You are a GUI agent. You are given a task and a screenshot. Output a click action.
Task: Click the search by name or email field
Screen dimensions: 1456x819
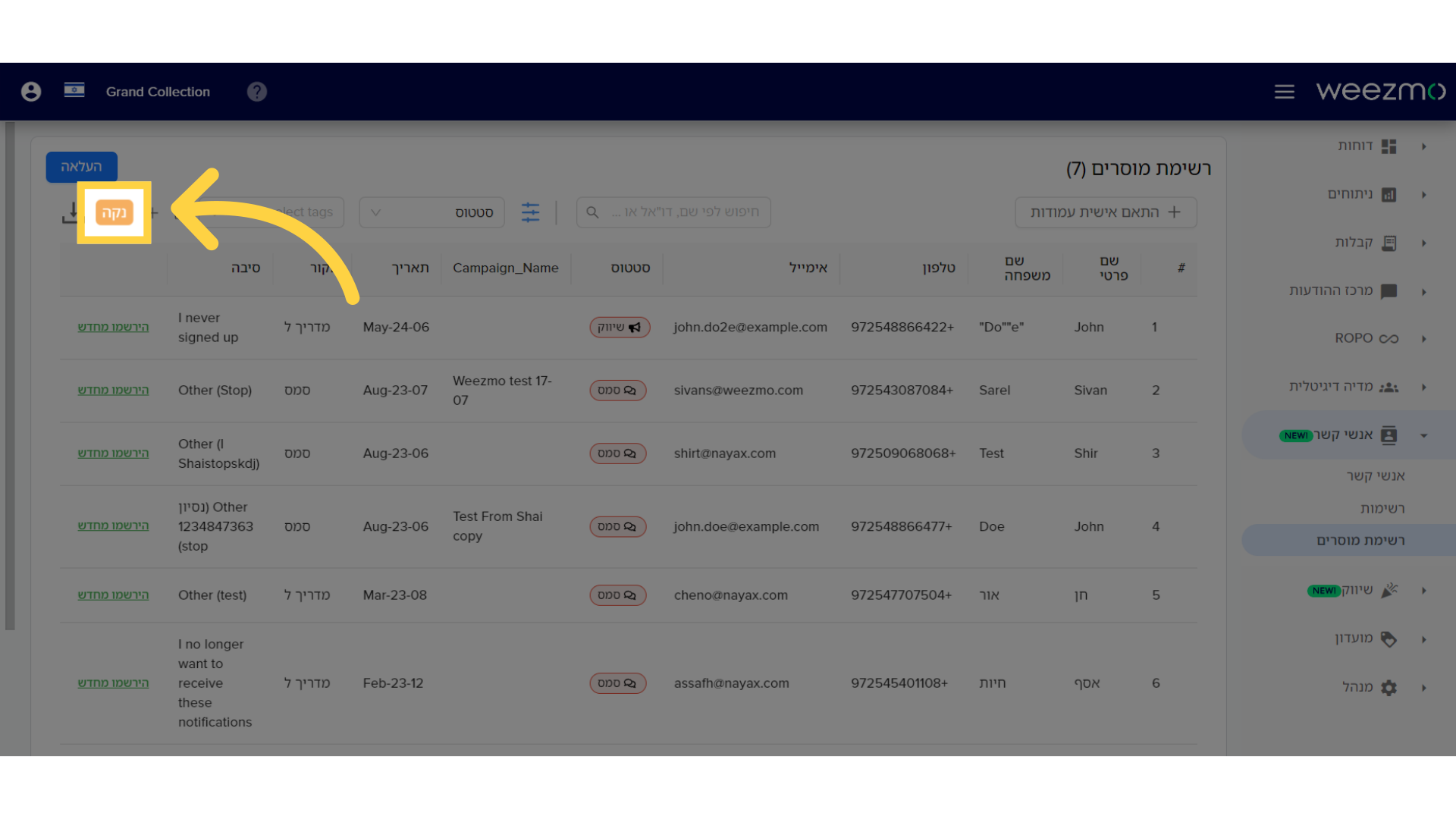[673, 212]
